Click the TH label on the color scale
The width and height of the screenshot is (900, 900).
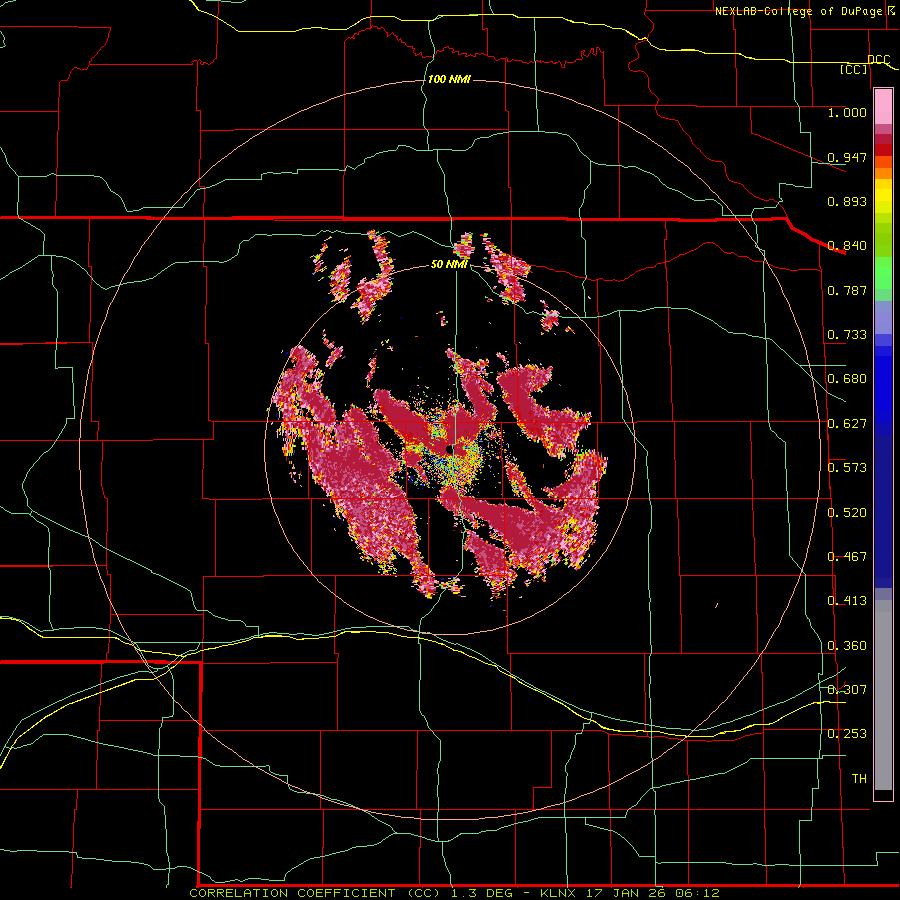tap(859, 779)
